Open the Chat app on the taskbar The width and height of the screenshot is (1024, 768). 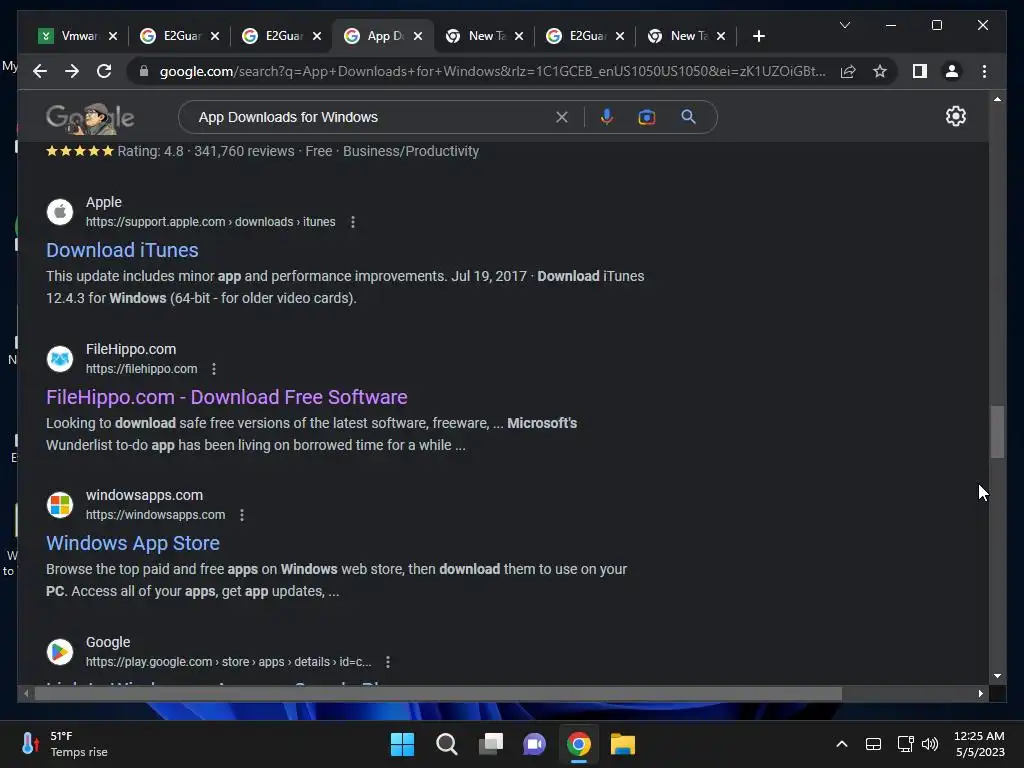[534, 744]
